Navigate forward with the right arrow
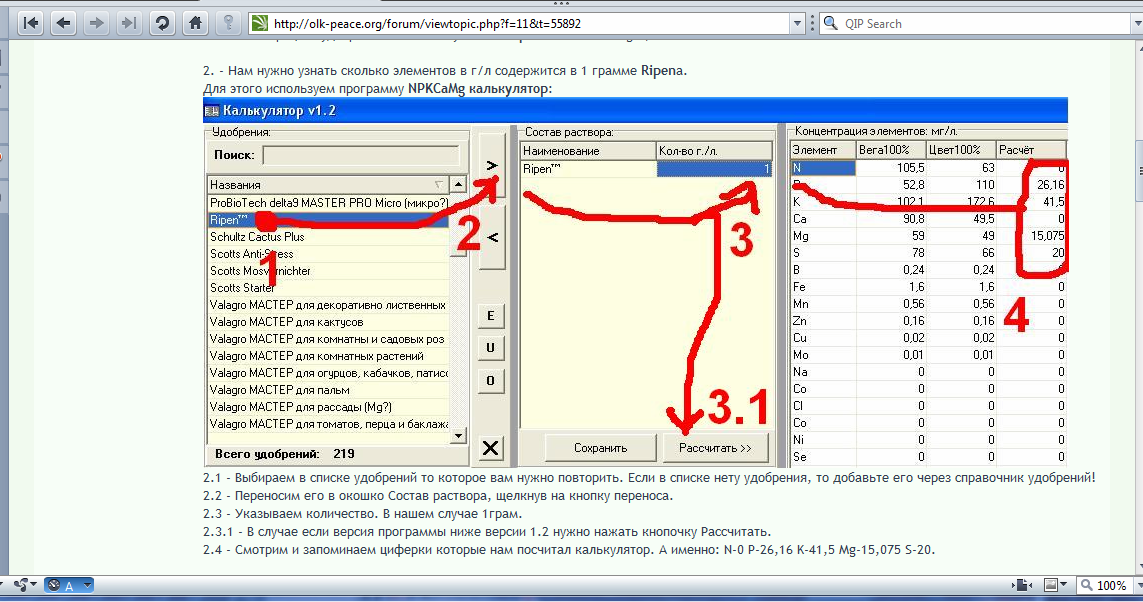 [x=96, y=23]
